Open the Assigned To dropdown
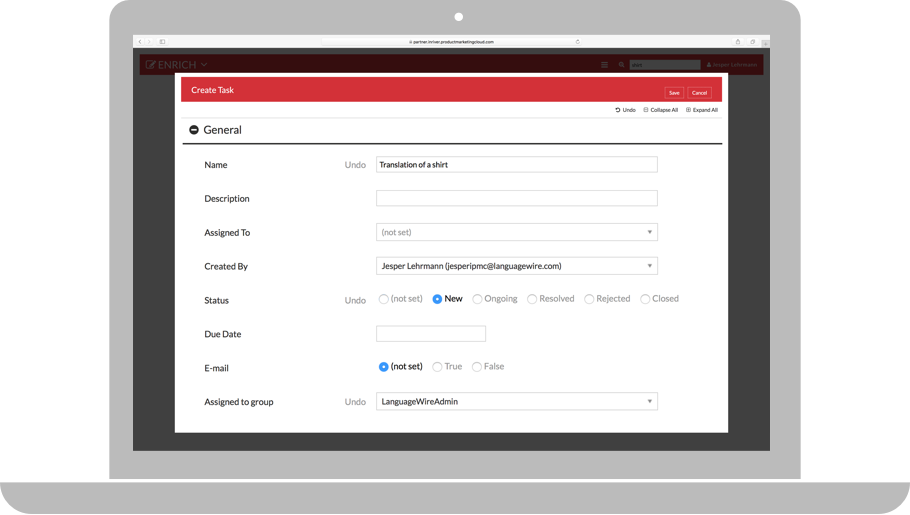The image size is (910, 515). pos(516,232)
